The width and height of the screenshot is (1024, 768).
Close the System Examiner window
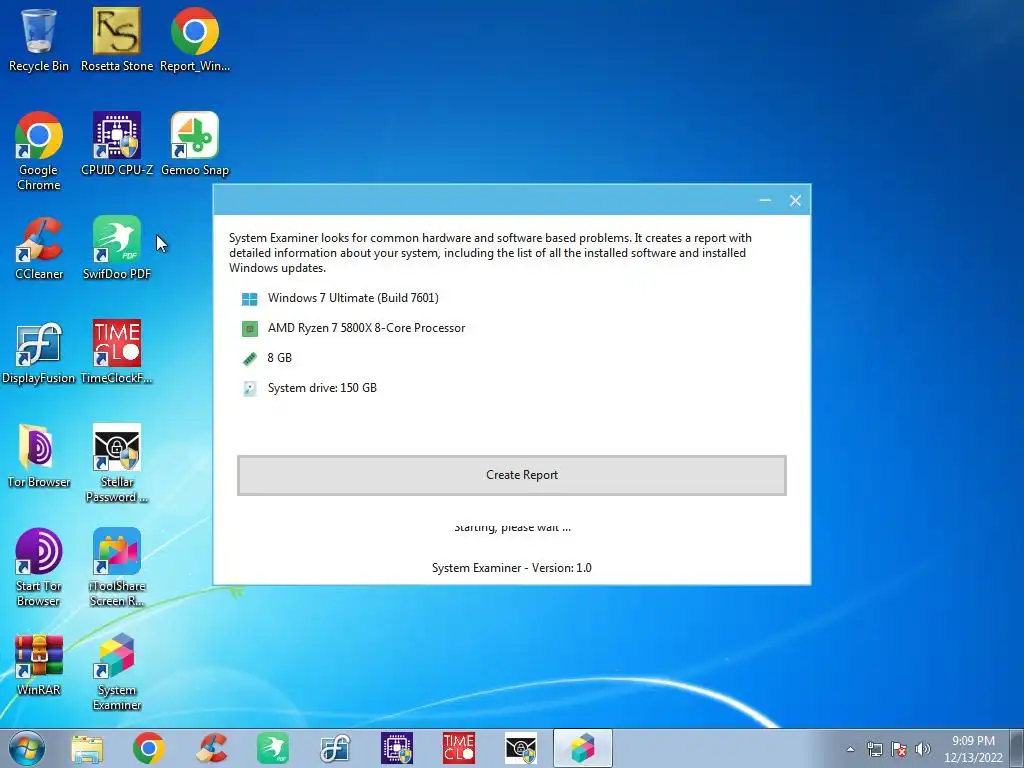coord(795,200)
